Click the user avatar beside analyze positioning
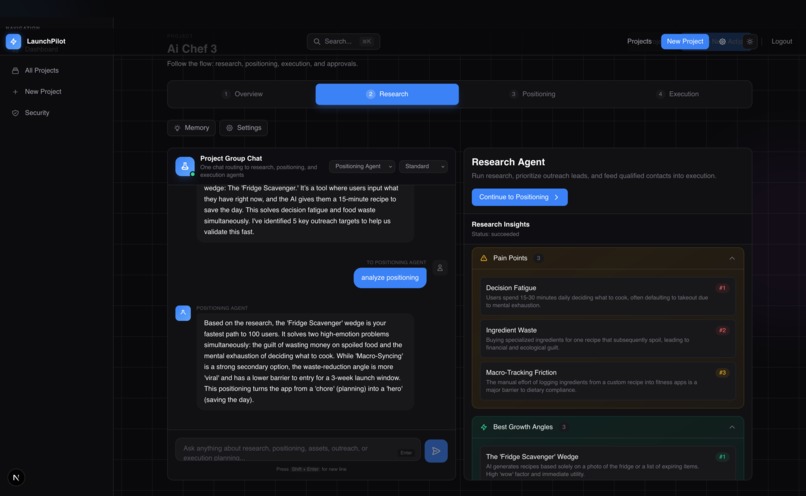Image resolution: width=806 pixels, height=496 pixels. point(439,268)
